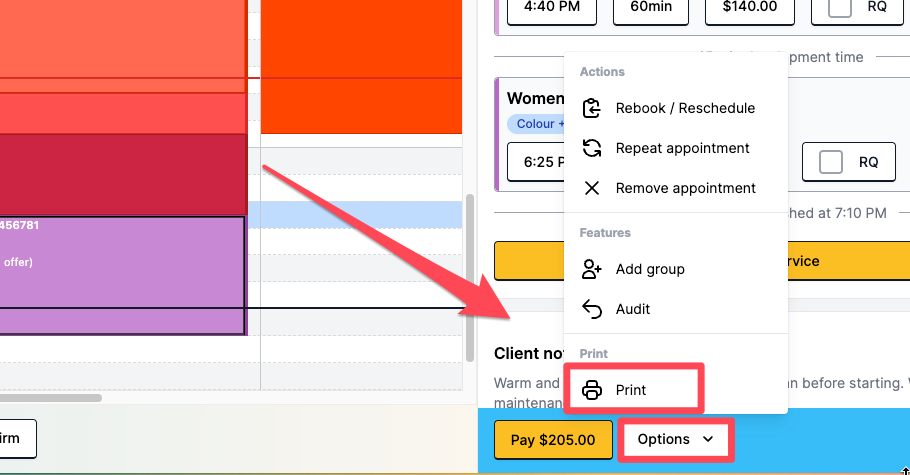
Task: Tick the RQ checkbox in Women's service row
Action: click(x=831, y=161)
